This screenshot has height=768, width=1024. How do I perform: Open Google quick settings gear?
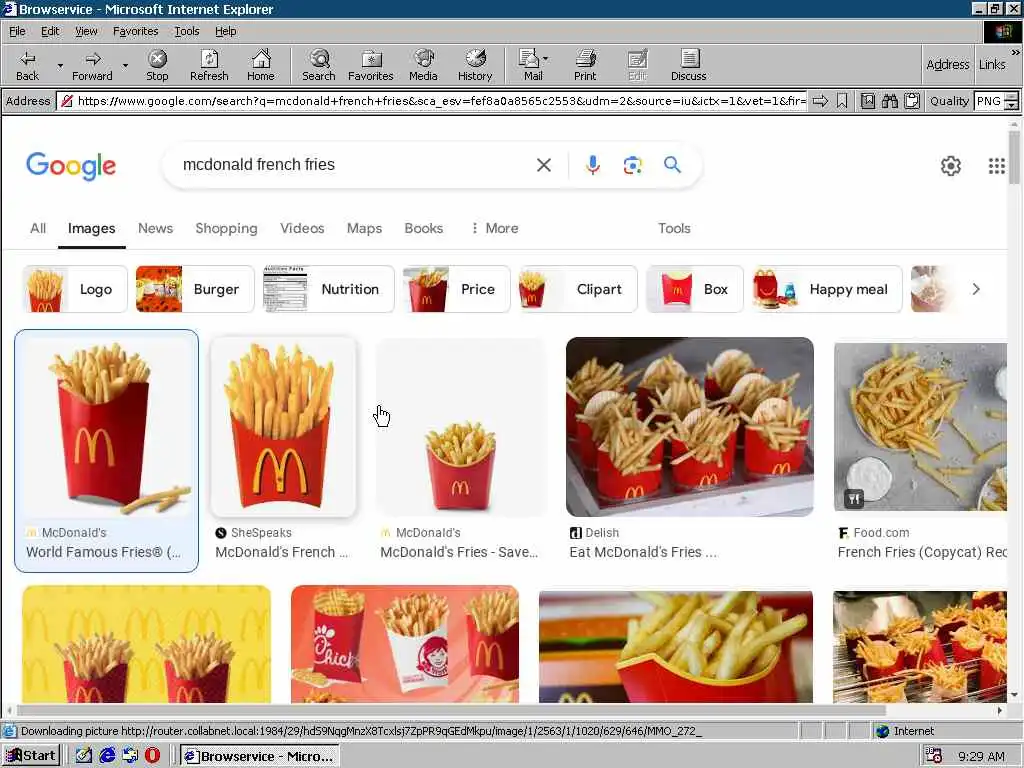[951, 166]
